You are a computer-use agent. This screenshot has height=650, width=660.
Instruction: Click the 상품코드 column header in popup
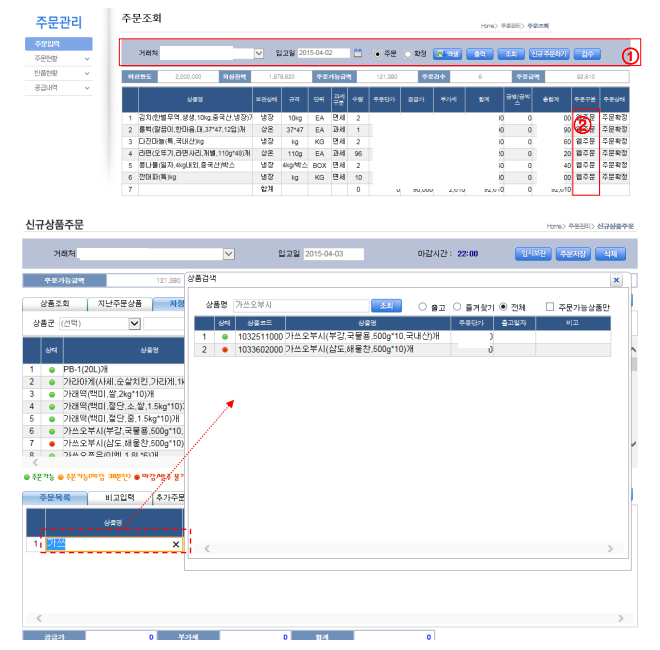260,323
